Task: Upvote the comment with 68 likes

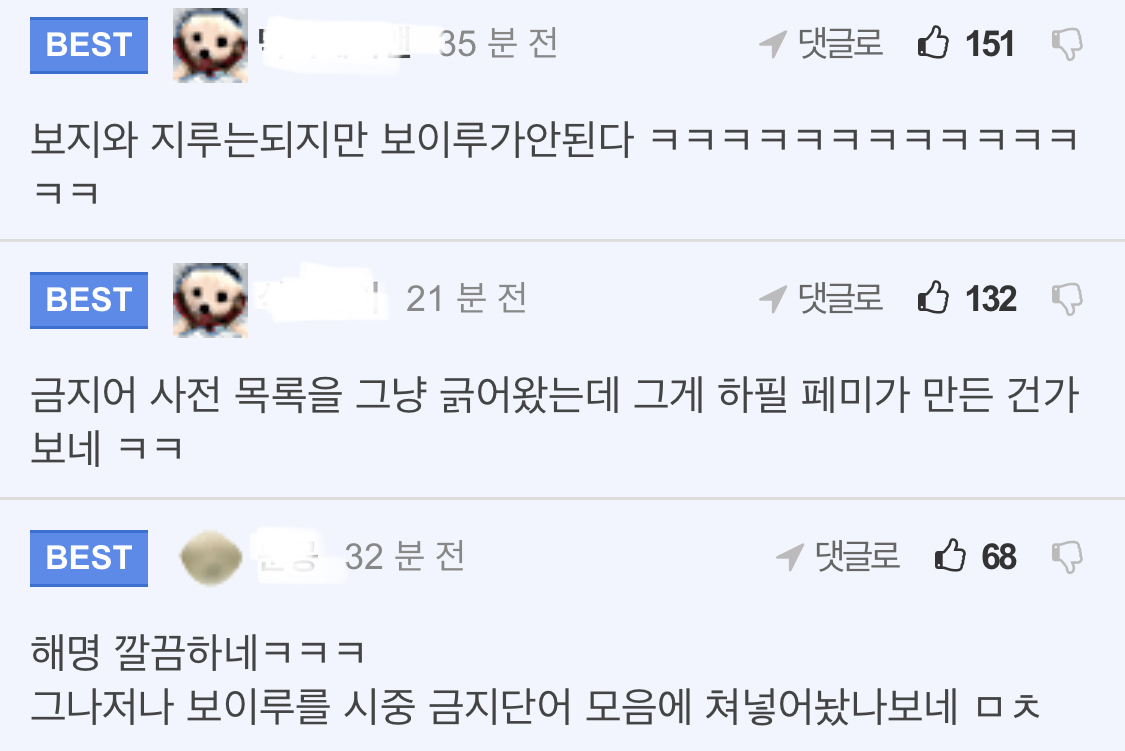Action: point(950,555)
